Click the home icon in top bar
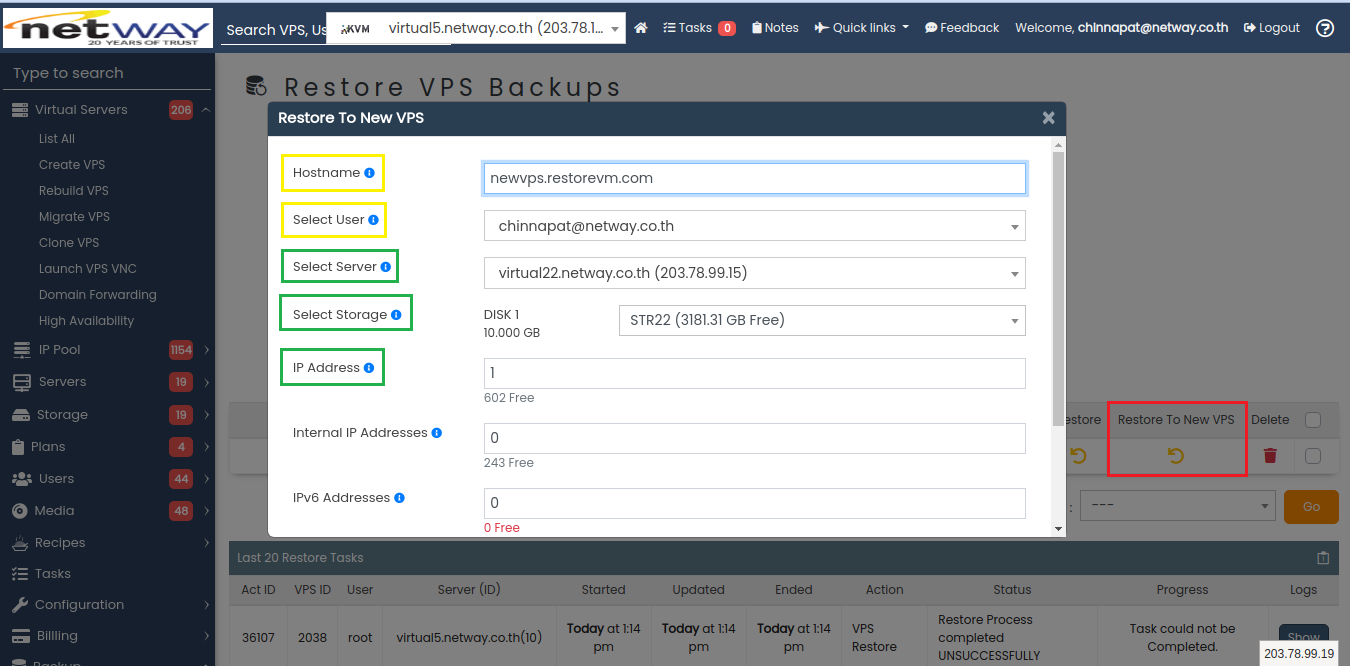This screenshot has width=1350, height=666. point(641,28)
